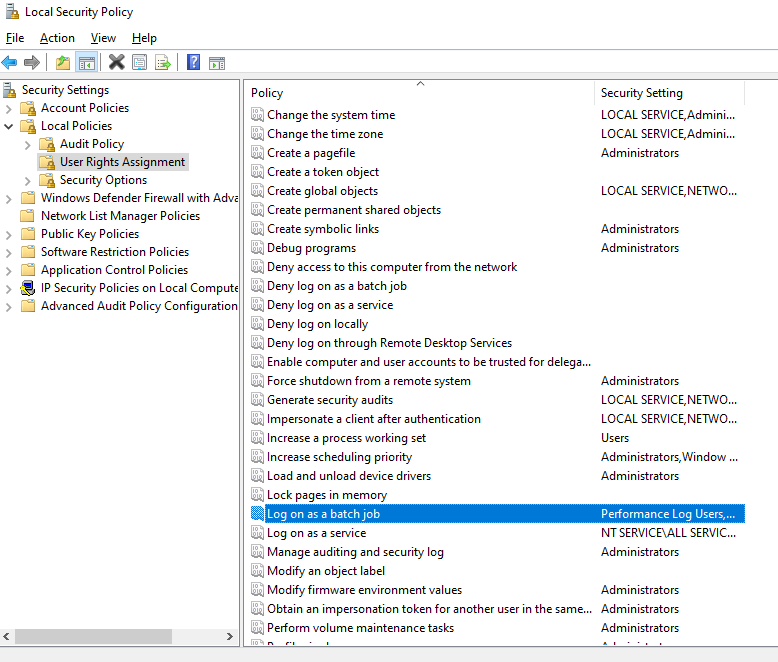Expand the IP Security Policies node
This screenshot has width=778, height=662.
coord(8,289)
